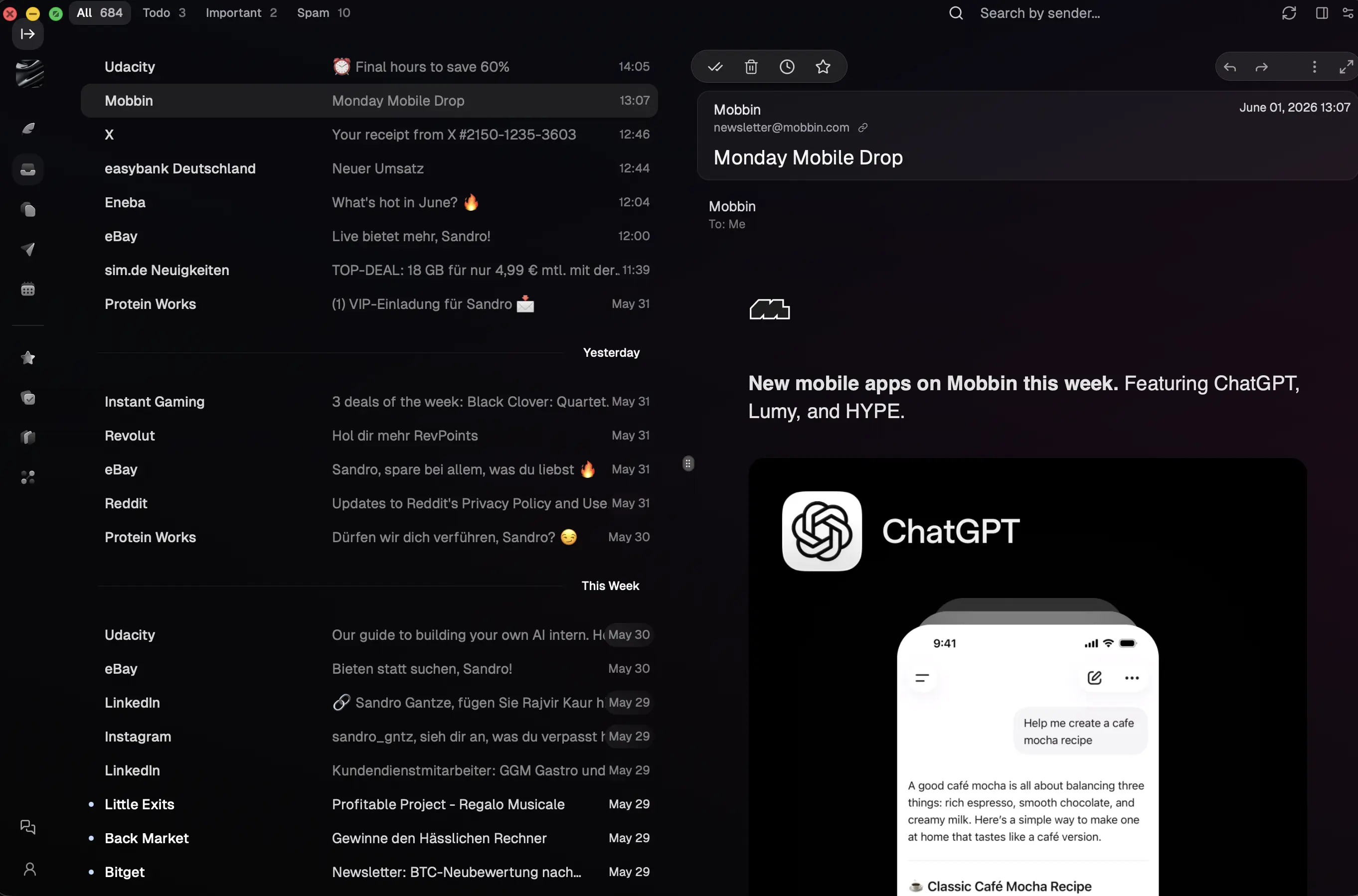
Task: Open the three-dot more options menu
Action: tap(1315, 67)
